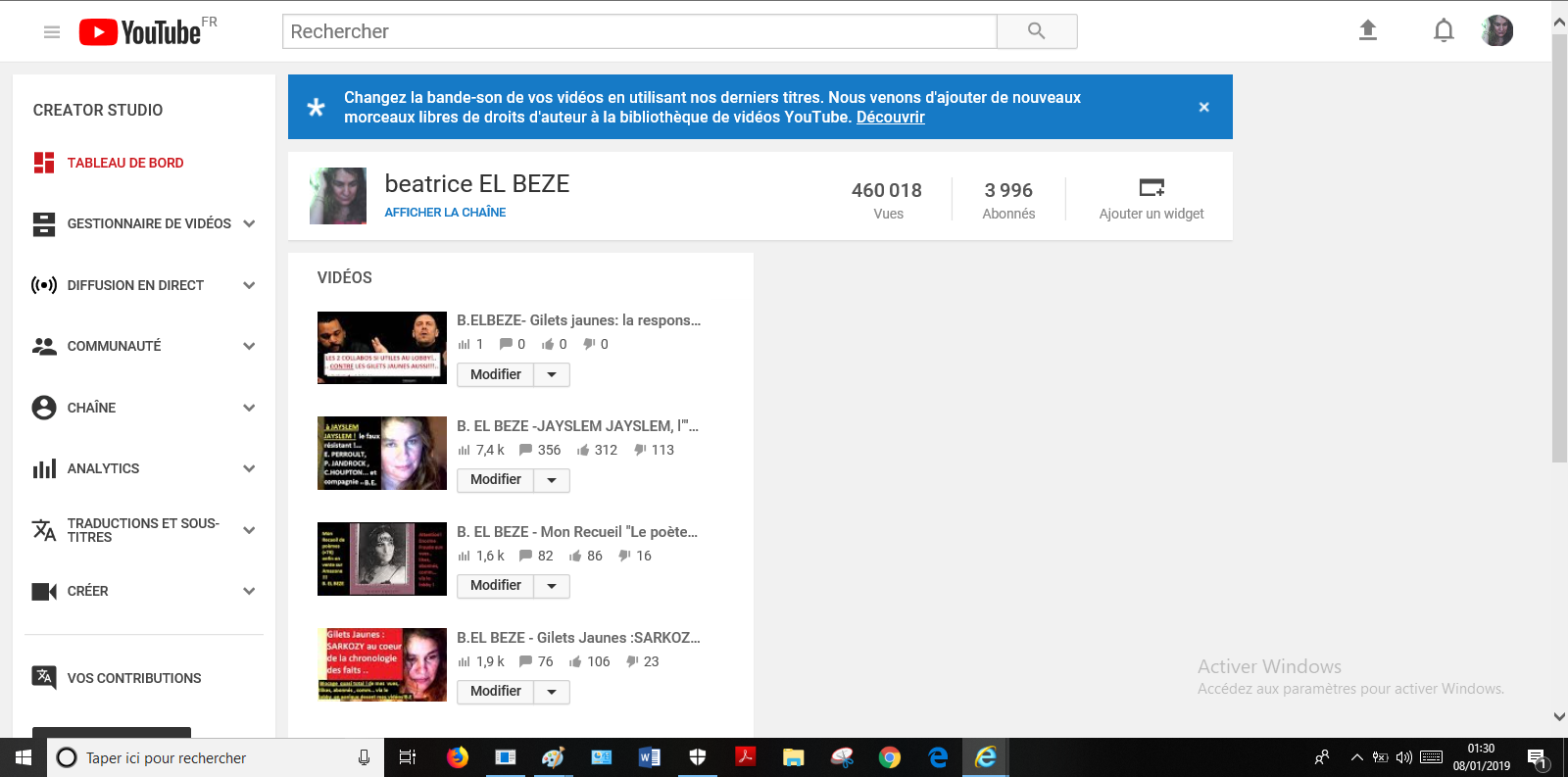Click the search magnifier button
The image size is (1568, 777).
click(1037, 31)
